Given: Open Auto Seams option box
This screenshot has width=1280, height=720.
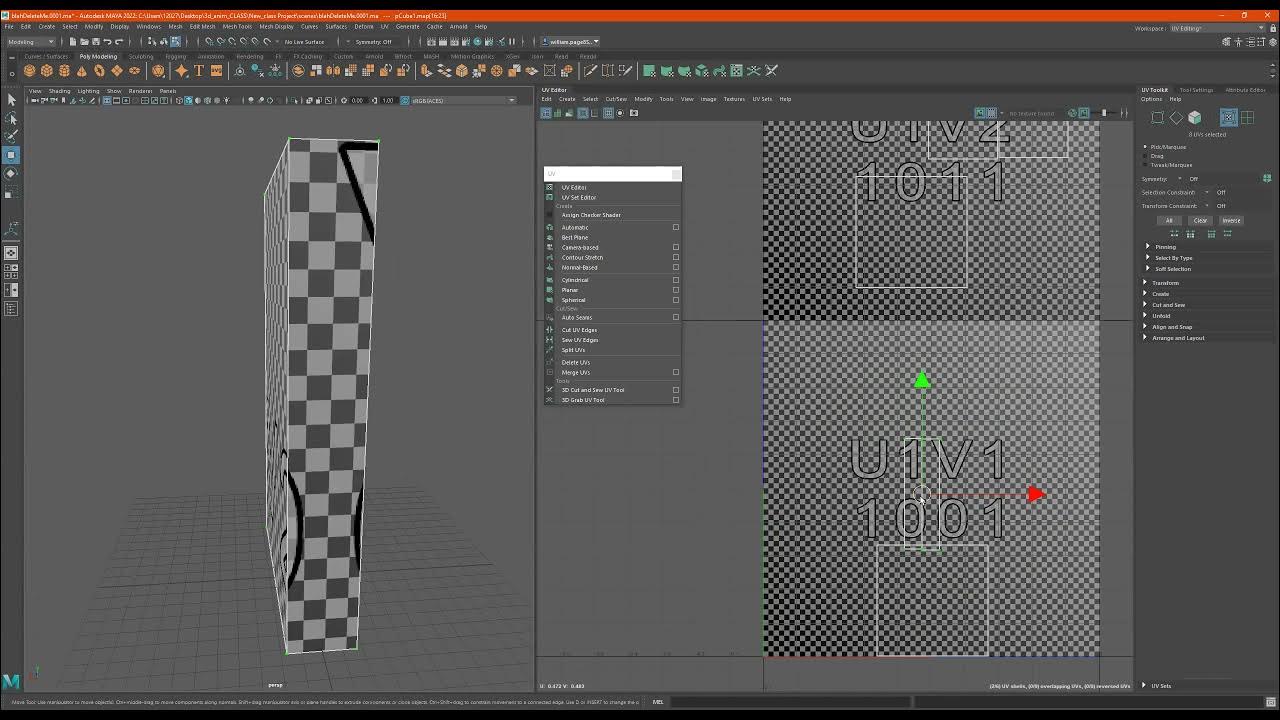Looking at the screenshot, I should click(676, 317).
